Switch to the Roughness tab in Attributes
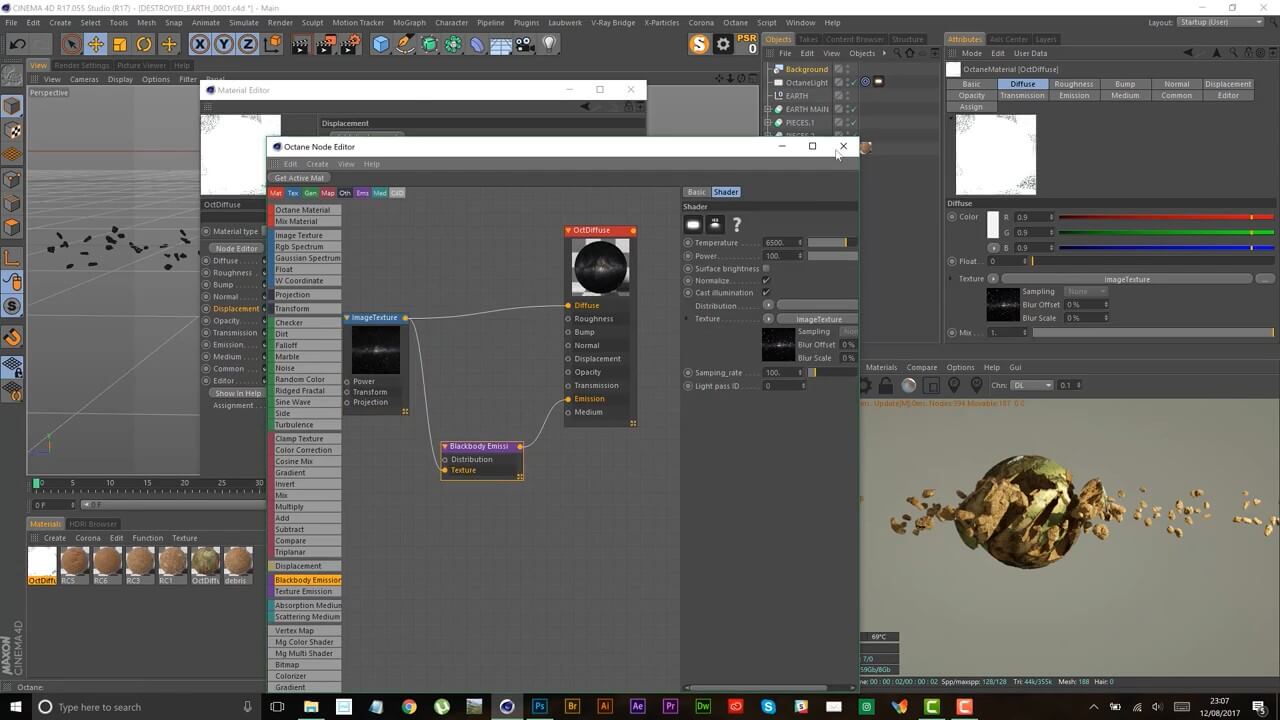This screenshot has width=1280, height=720. click(x=1073, y=84)
